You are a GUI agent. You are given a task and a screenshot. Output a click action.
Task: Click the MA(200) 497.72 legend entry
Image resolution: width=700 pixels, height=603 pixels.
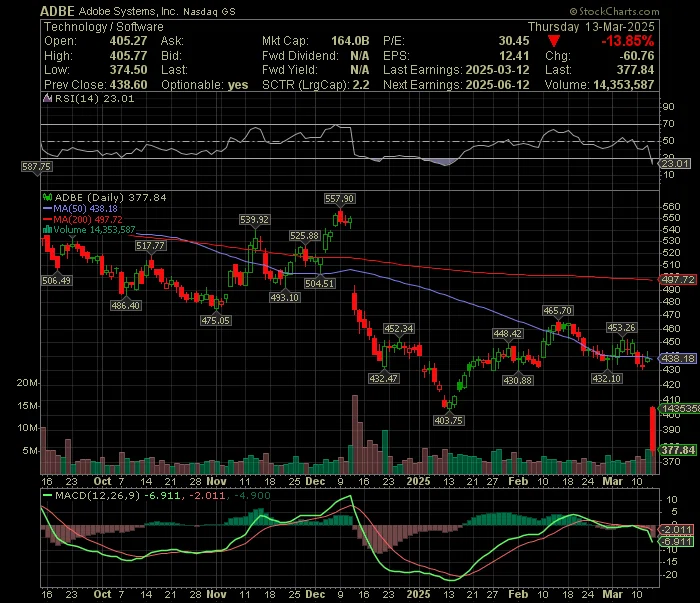tap(83, 220)
